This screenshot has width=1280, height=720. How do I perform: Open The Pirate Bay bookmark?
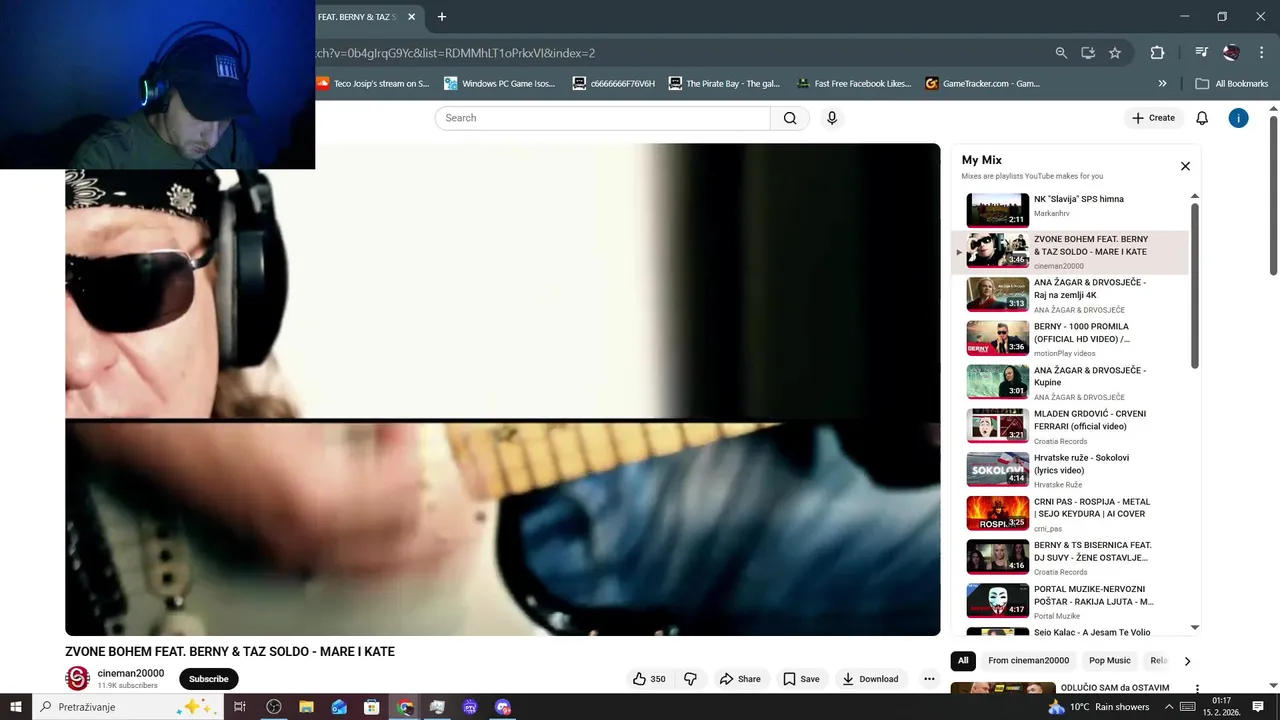click(725, 84)
